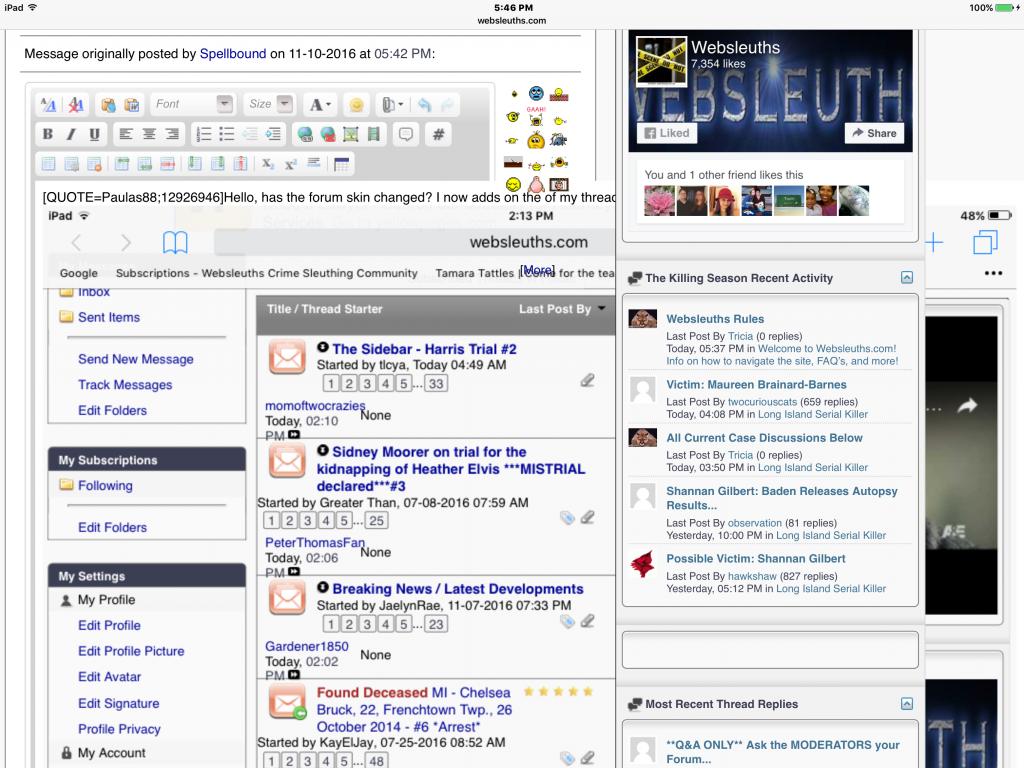Go to page 33 of Harris Trial thread
The height and width of the screenshot is (768, 1024).
click(x=436, y=383)
